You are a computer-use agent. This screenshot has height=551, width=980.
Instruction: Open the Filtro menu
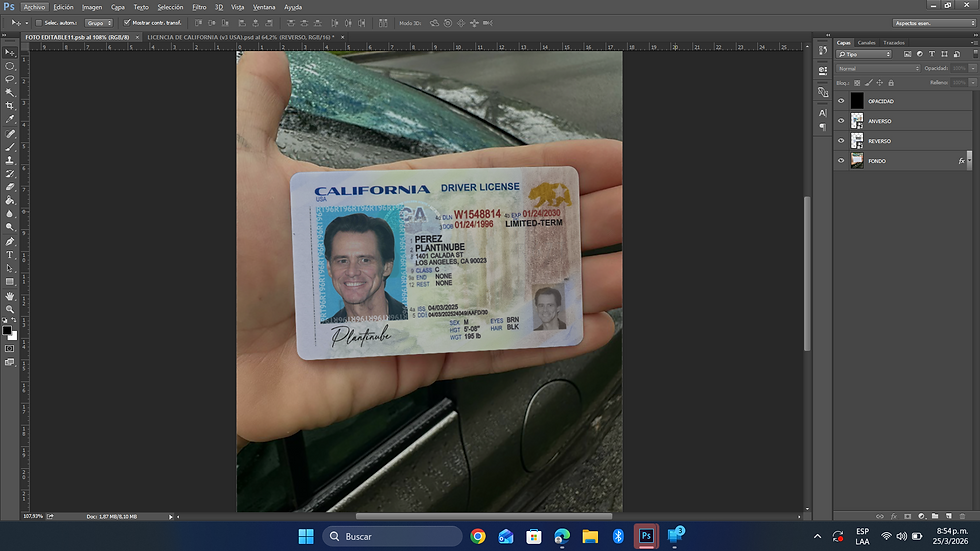[199, 7]
